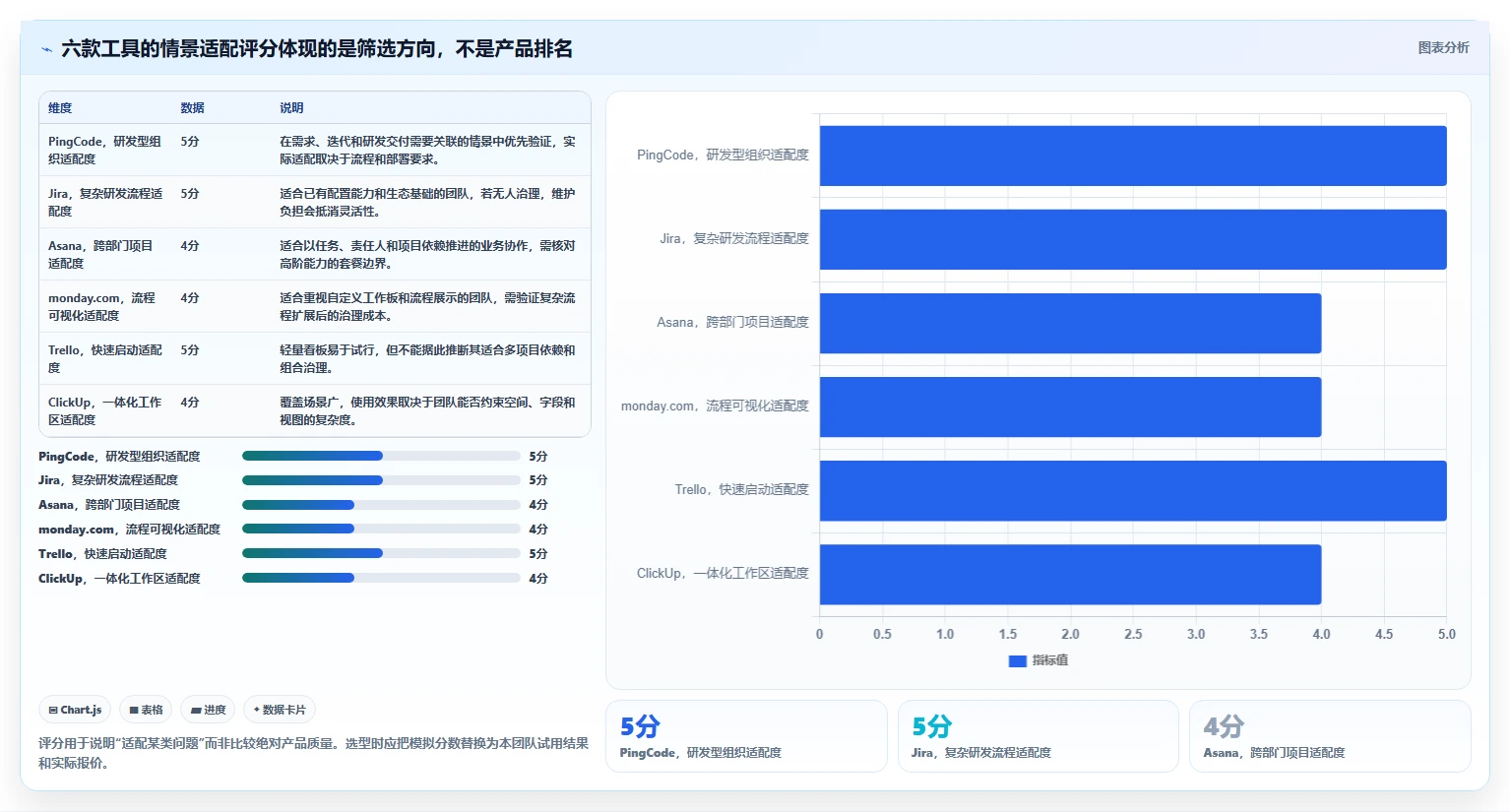Select the 数据卡片 tag chip
This screenshot has width=1510, height=812.
pos(280,710)
